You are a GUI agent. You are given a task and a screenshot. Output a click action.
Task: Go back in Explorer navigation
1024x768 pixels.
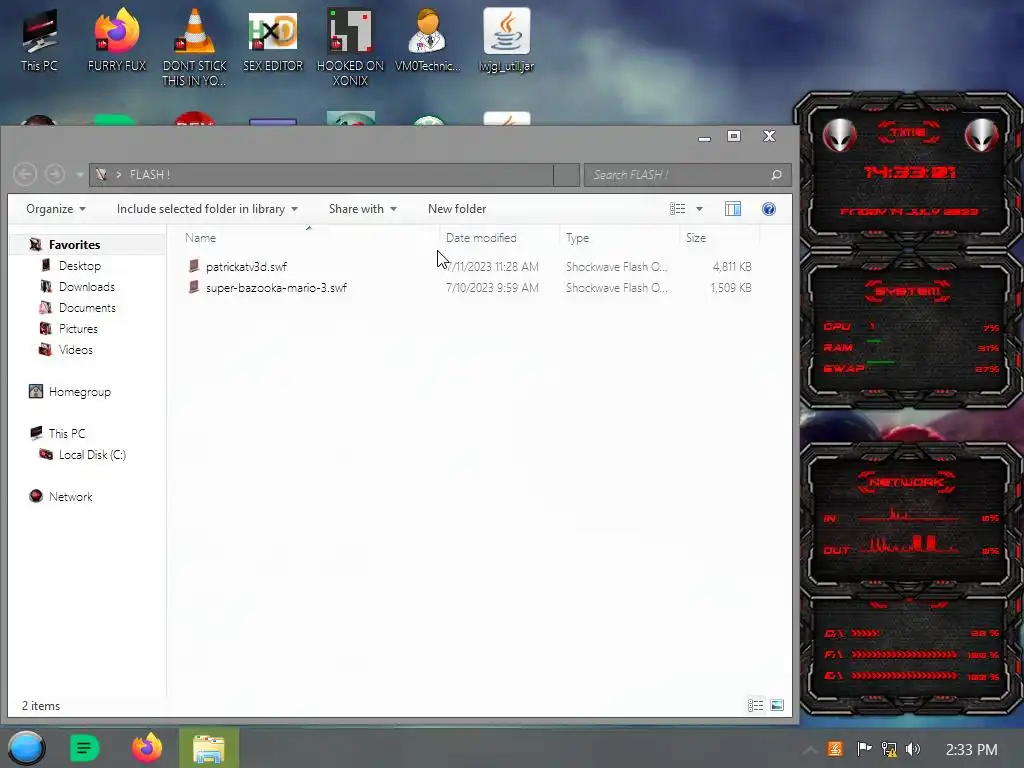point(25,174)
